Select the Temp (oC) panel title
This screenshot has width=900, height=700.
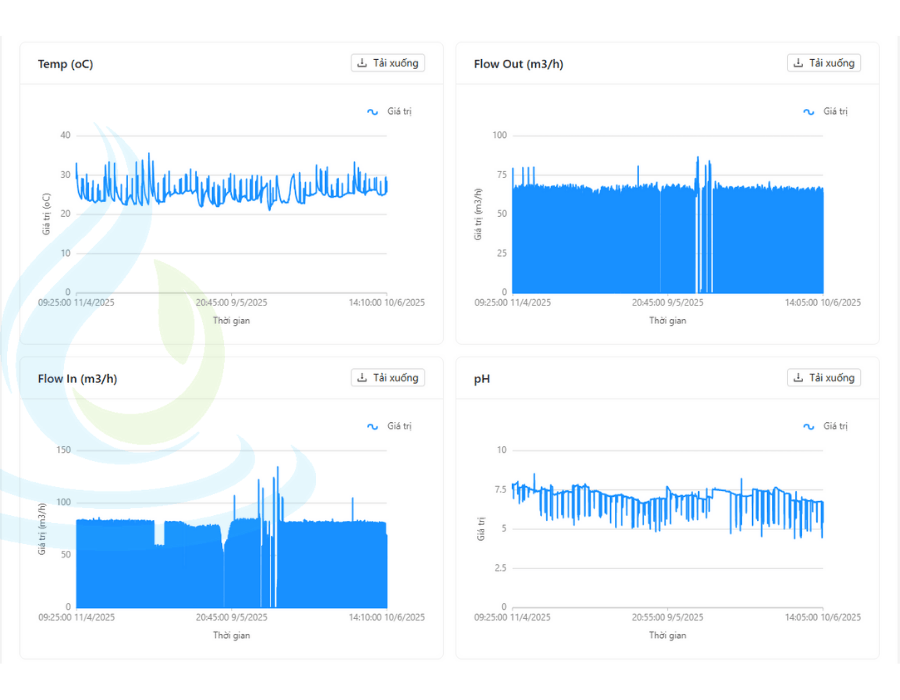(x=65, y=64)
